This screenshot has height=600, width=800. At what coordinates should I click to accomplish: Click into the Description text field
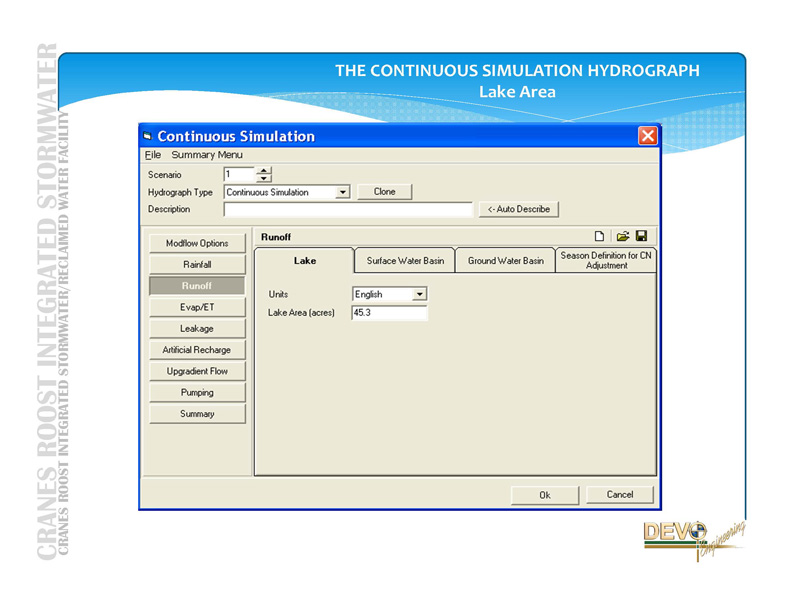pyautogui.click(x=347, y=210)
